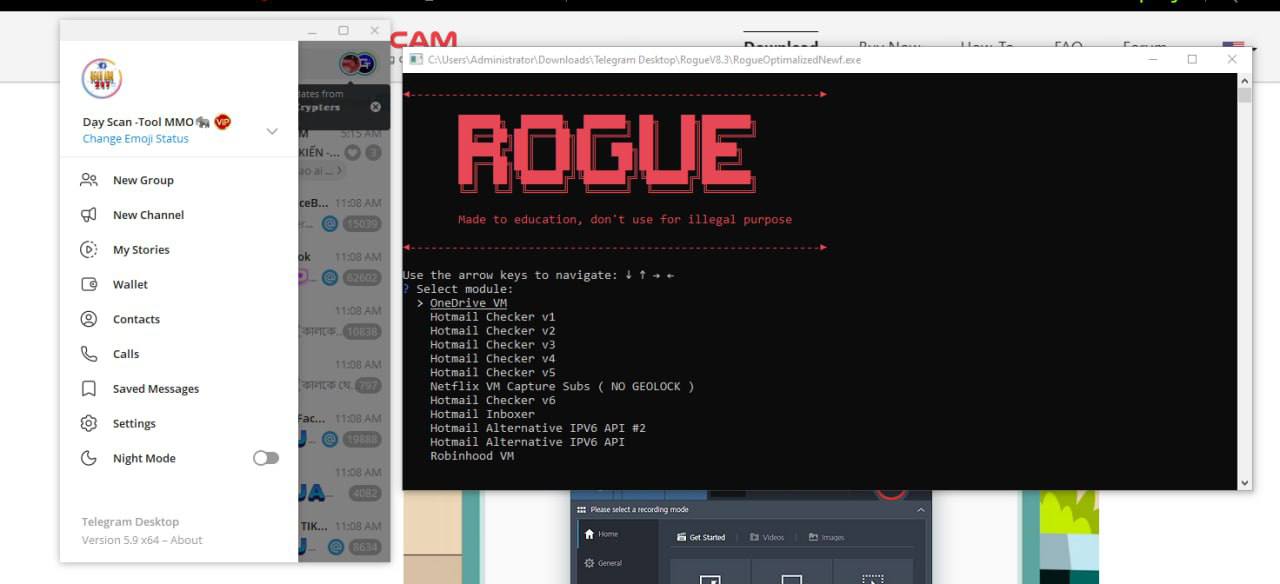Collapse the recording mode panel chevron
The height and width of the screenshot is (584, 1280).
pos(919,510)
